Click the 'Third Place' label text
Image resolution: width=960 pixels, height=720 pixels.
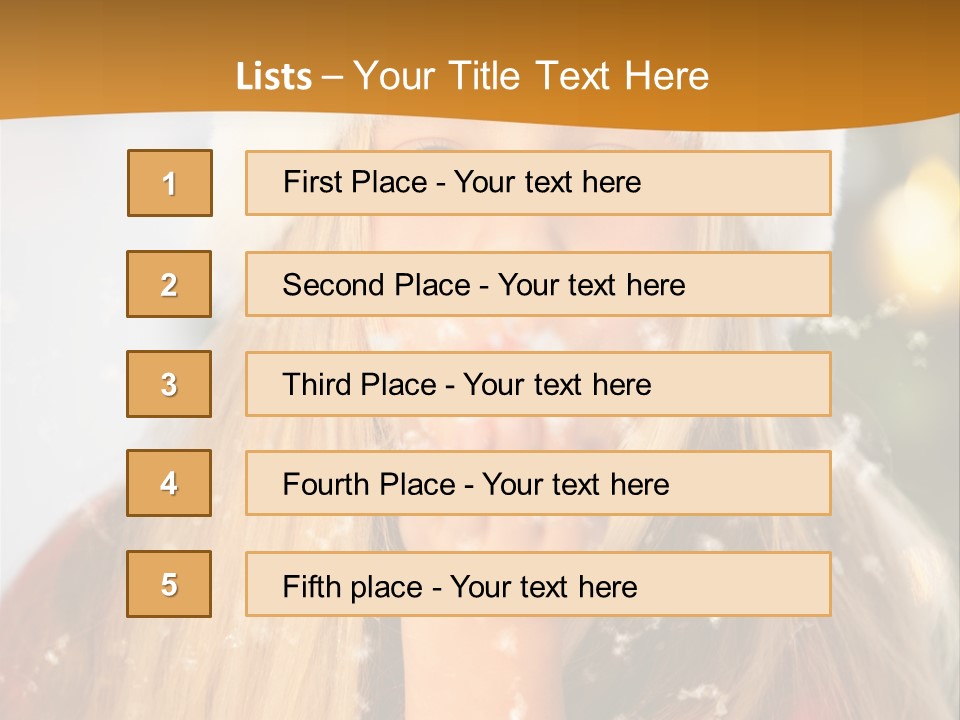click(x=359, y=385)
